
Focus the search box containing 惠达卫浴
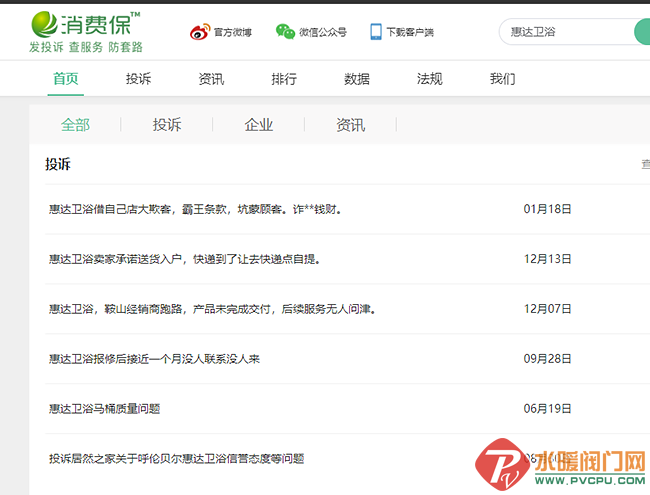pos(567,32)
